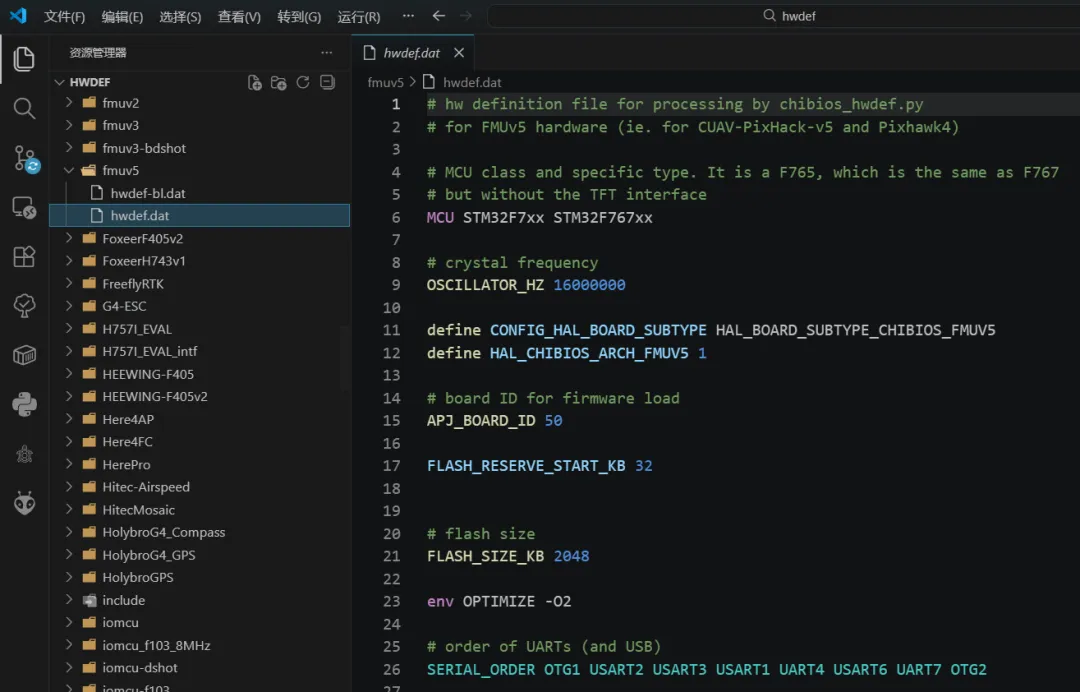The width and height of the screenshot is (1080, 692).
Task: Click the New Folder icon in explorer
Action: click(279, 83)
